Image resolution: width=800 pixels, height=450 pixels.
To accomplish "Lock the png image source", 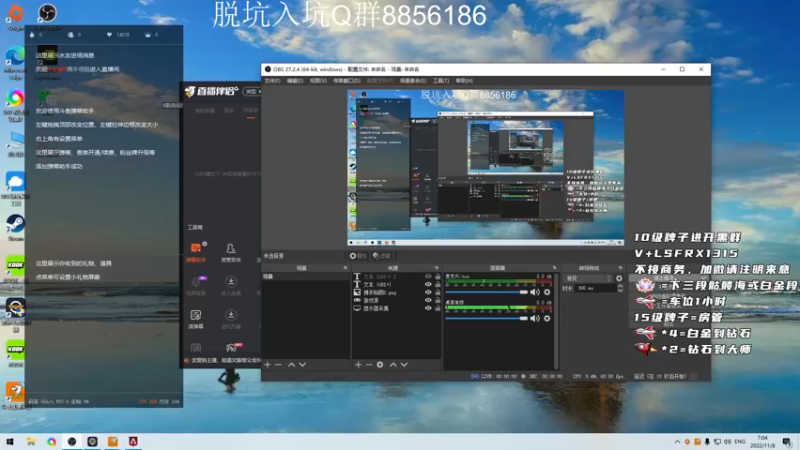I will tap(437, 292).
